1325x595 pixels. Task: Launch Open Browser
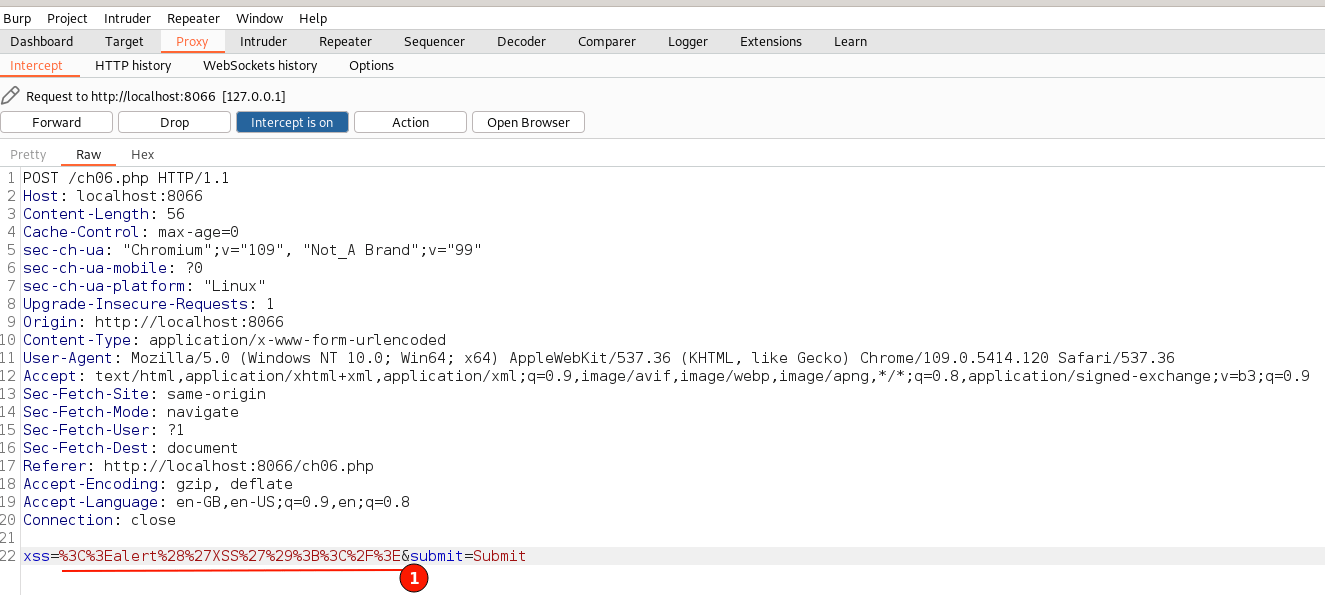click(x=528, y=122)
